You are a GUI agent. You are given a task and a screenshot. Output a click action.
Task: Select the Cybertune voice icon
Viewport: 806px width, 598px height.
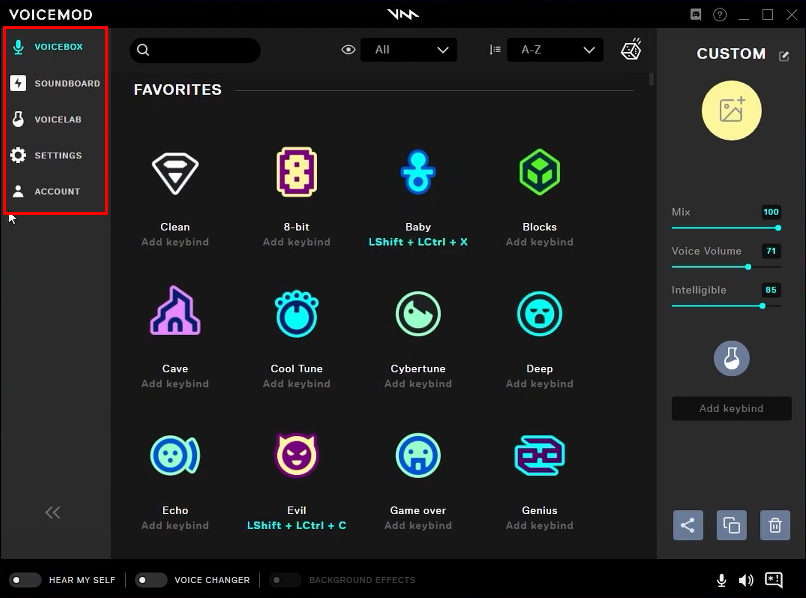418,314
